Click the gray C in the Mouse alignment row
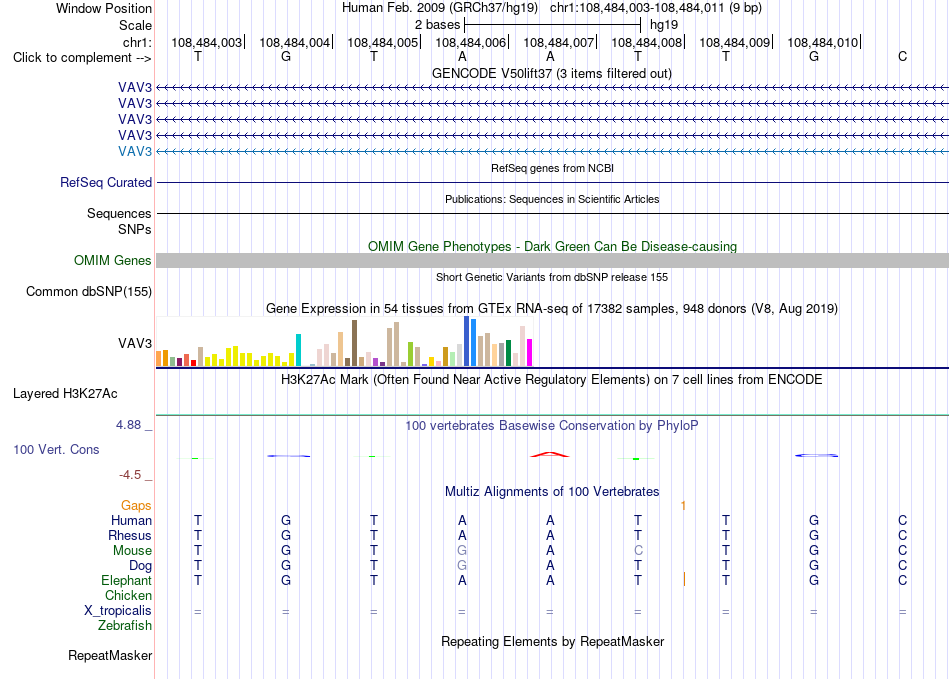950x679 pixels. point(638,551)
